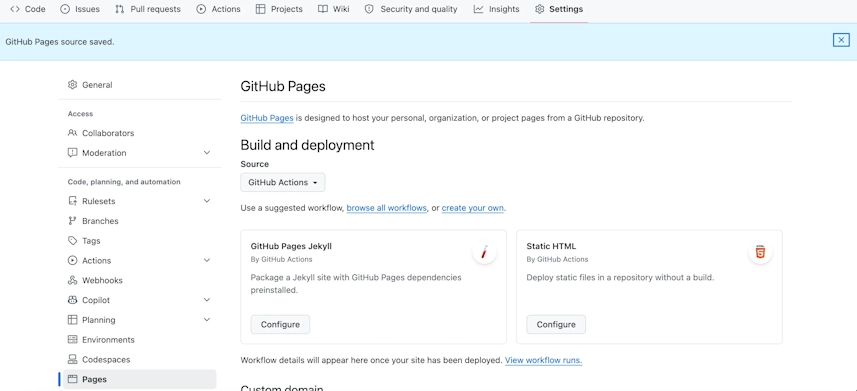
Task: Click the code brackets icon in top nav
Action: 15,9
